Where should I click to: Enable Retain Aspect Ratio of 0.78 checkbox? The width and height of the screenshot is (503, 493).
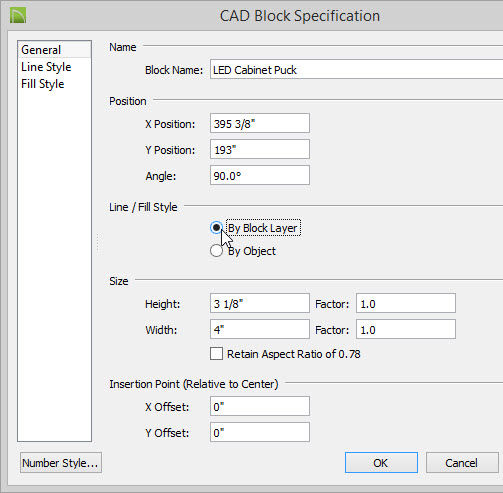(x=216, y=354)
